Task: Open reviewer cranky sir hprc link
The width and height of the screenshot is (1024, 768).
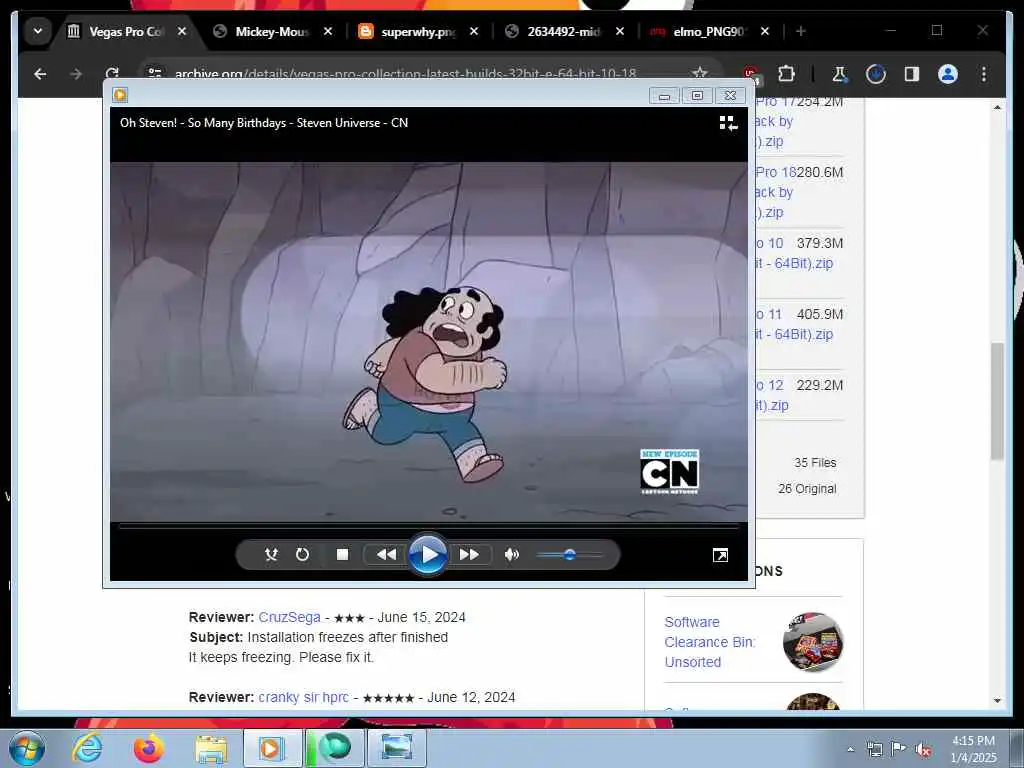Action: 304,697
